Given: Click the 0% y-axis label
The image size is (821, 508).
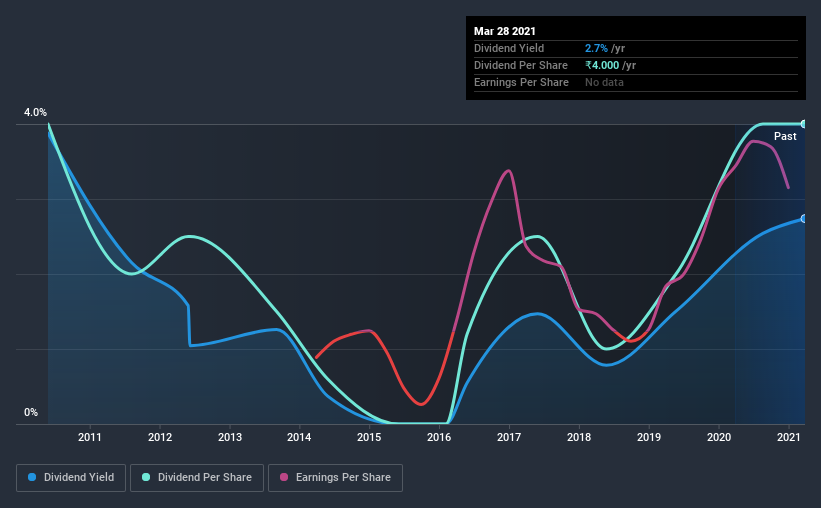Looking at the screenshot, I should click(x=31, y=413).
